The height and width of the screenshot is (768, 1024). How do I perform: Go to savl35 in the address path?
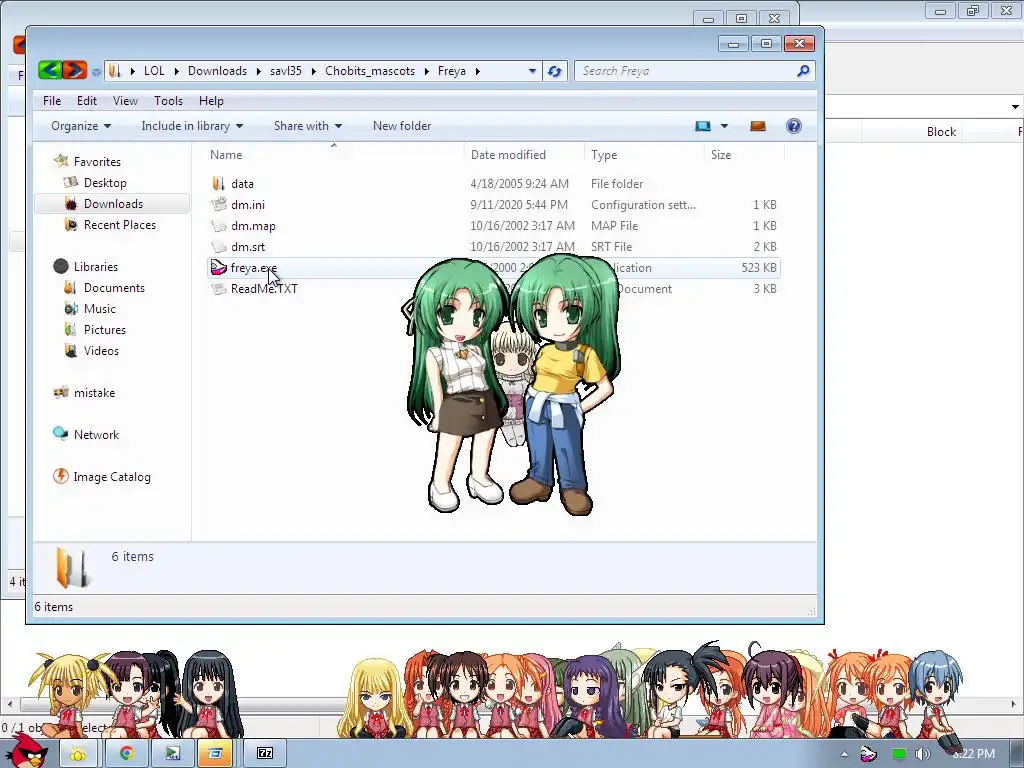pos(285,71)
